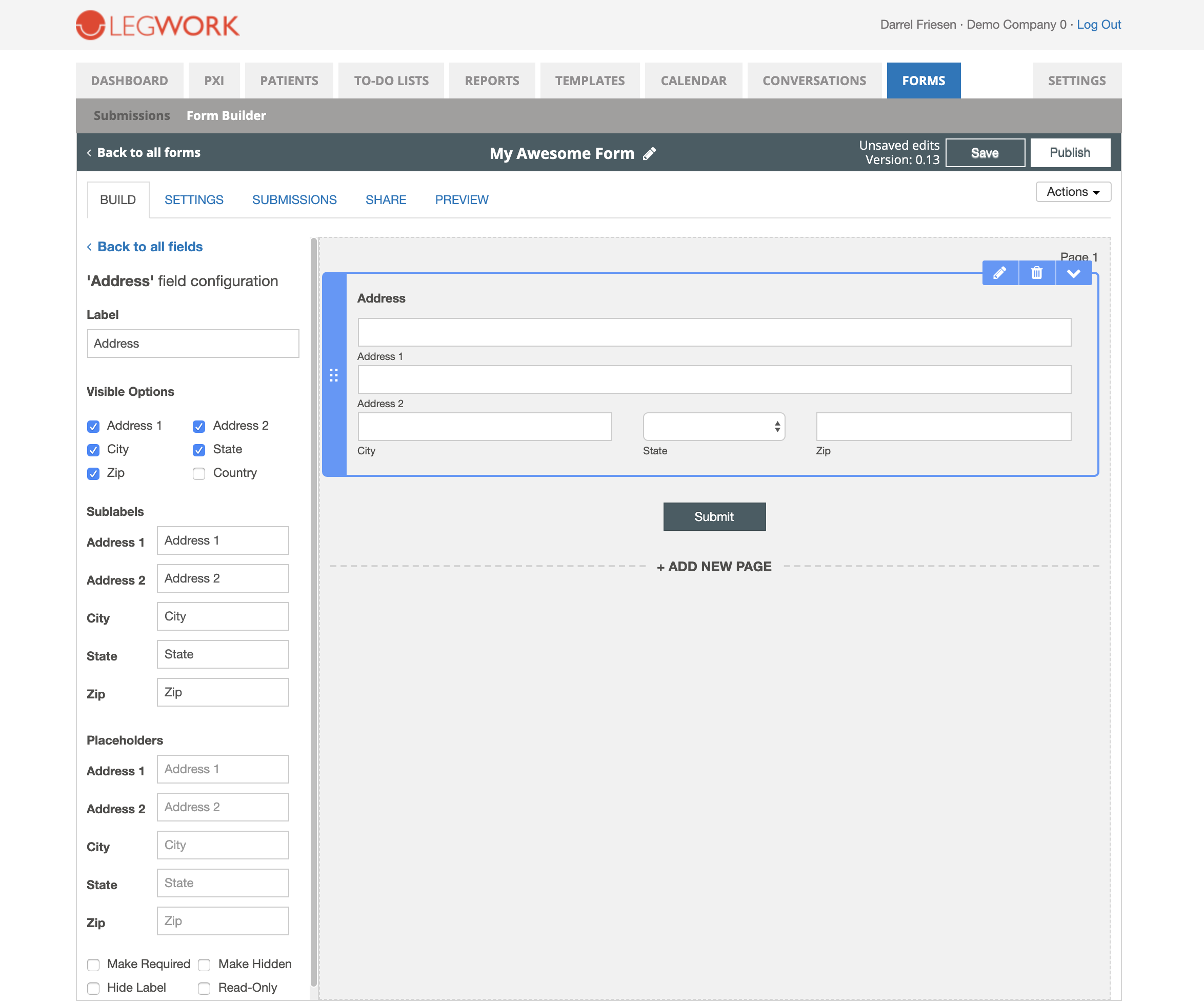Click the Log Out link
The image size is (1204, 1003).
[x=1098, y=25]
